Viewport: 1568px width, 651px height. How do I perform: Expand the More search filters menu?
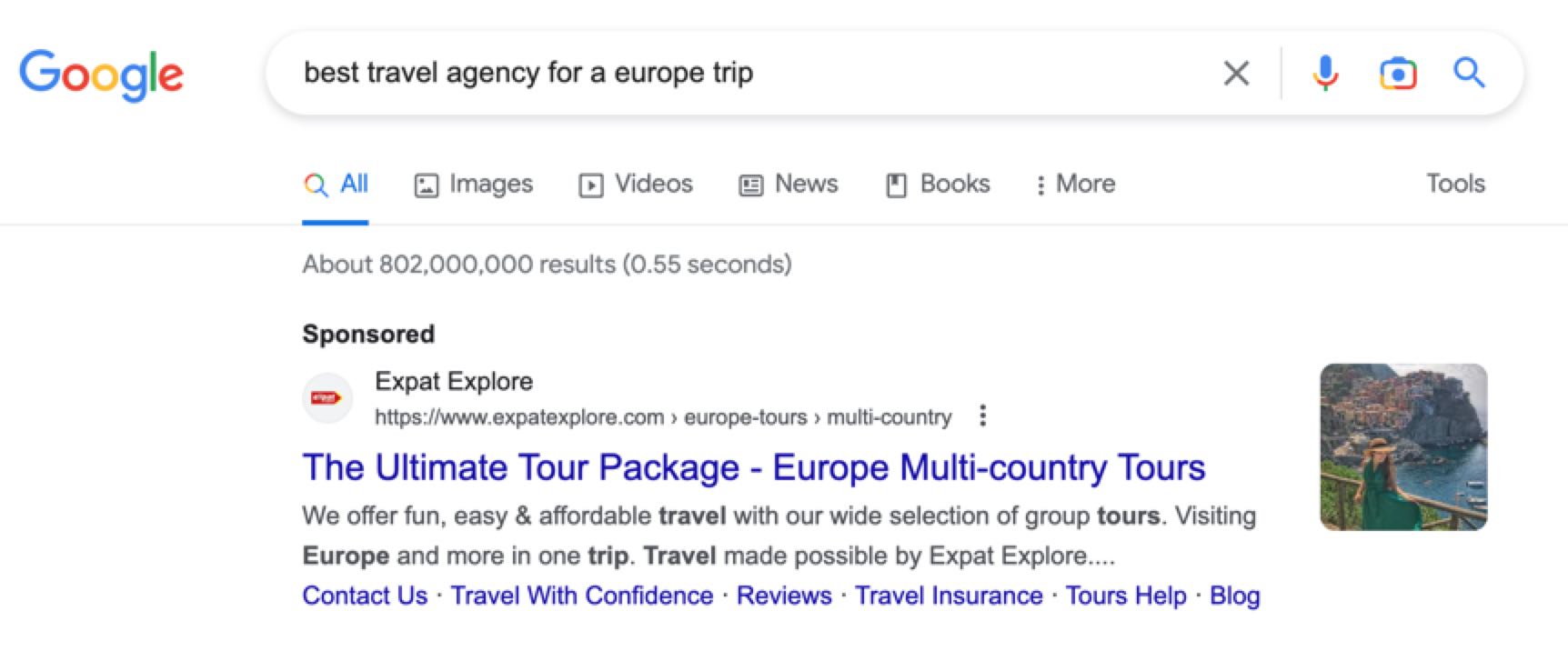pyautogui.click(x=1075, y=185)
